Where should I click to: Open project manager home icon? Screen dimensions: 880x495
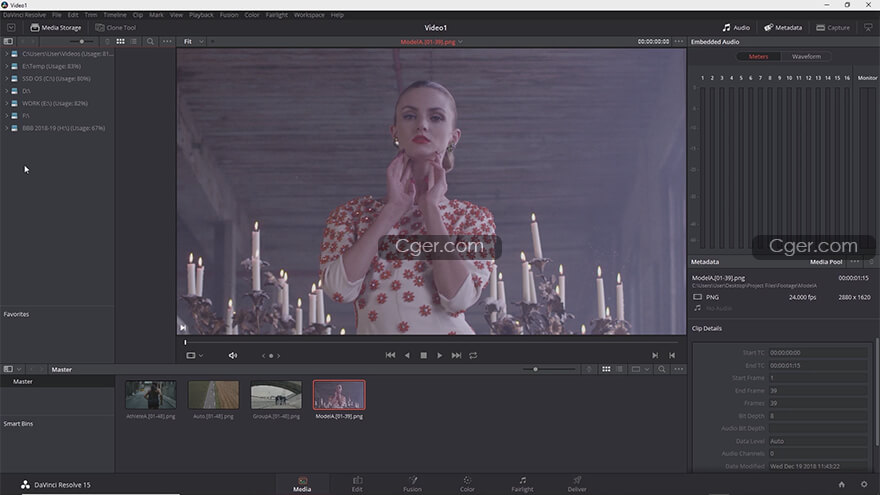[x=841, y=484]
